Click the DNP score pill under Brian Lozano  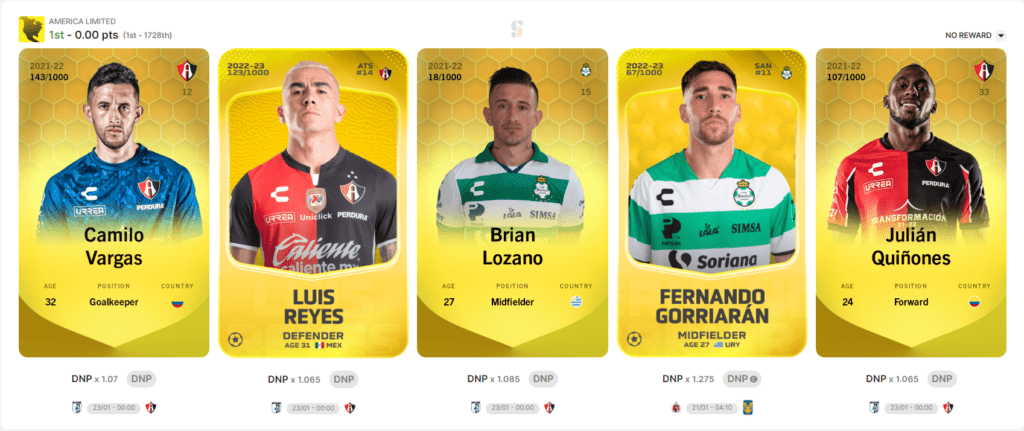point(543,379)
